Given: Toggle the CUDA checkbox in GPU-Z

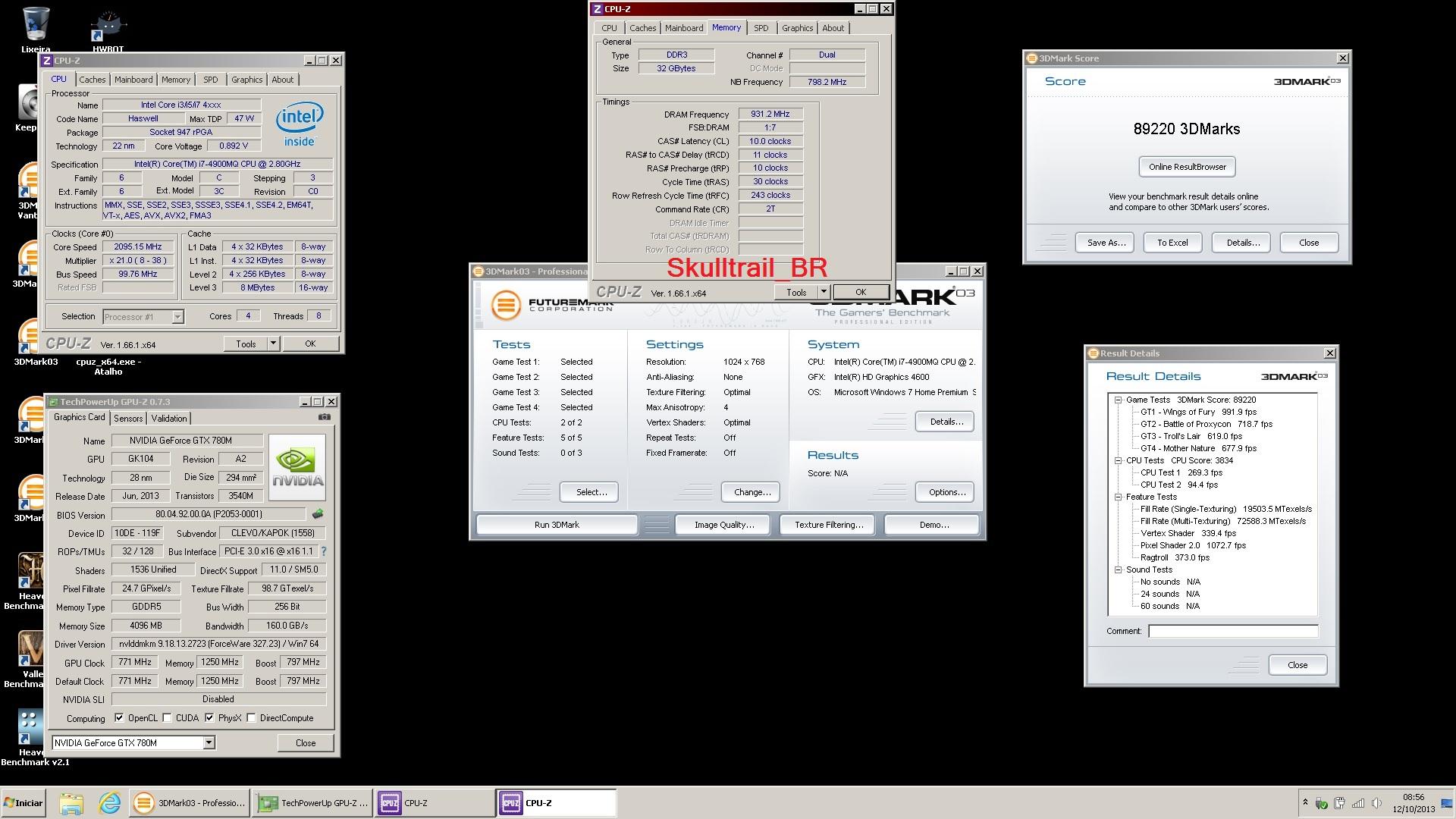Looking at the screenshot, I should (167, 717).
